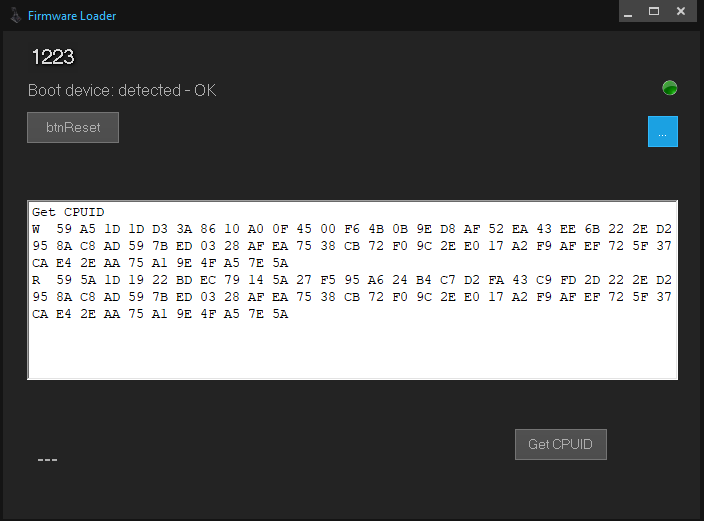
Task: Click the empty area of the log box
Action: (352, 350)
